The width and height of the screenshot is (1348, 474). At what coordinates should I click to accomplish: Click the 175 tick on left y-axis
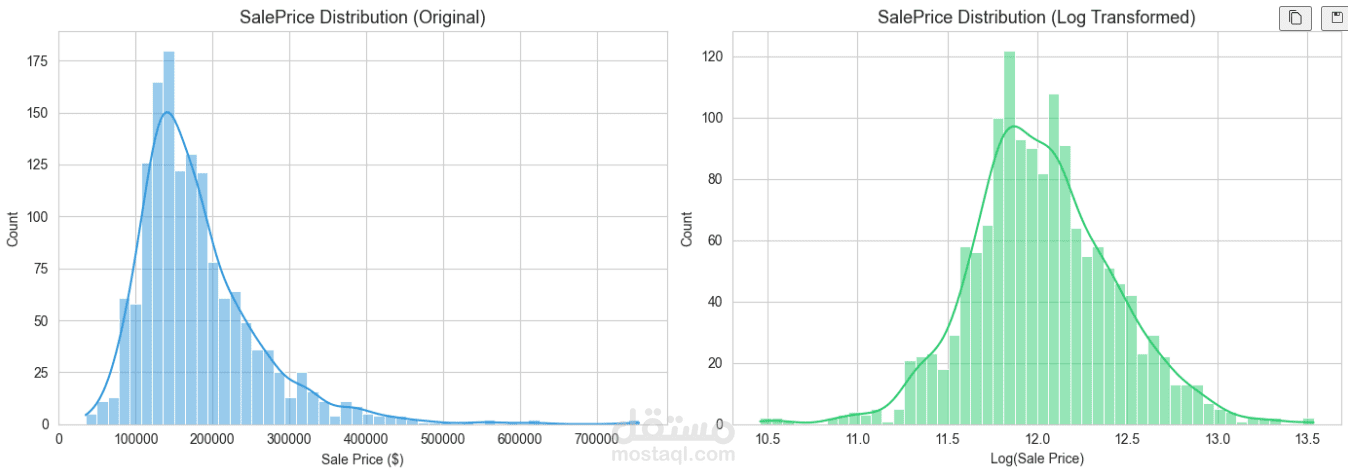coord(37,61)
